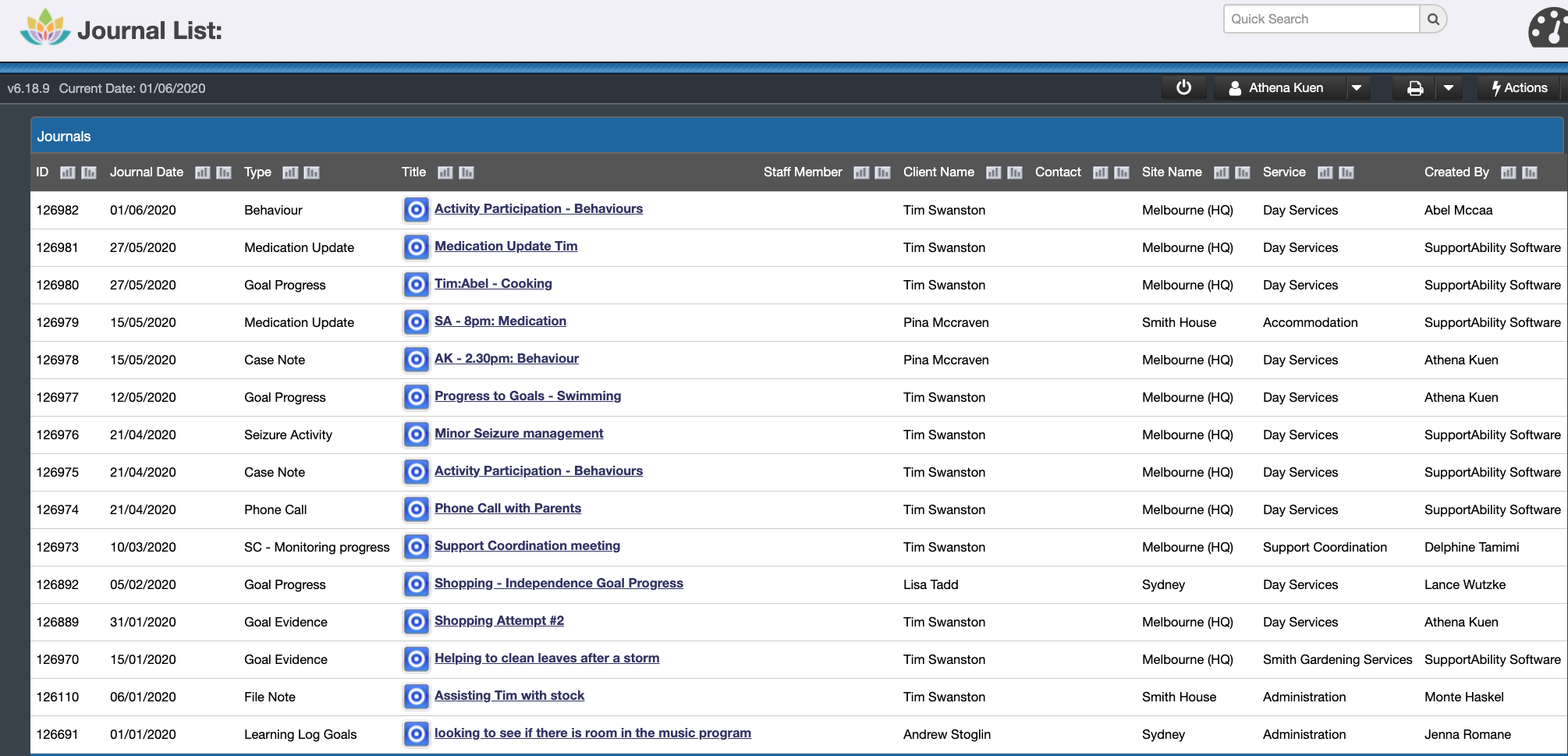Sort the Title column descending
Screen dimensions: 1568x756
466,172
